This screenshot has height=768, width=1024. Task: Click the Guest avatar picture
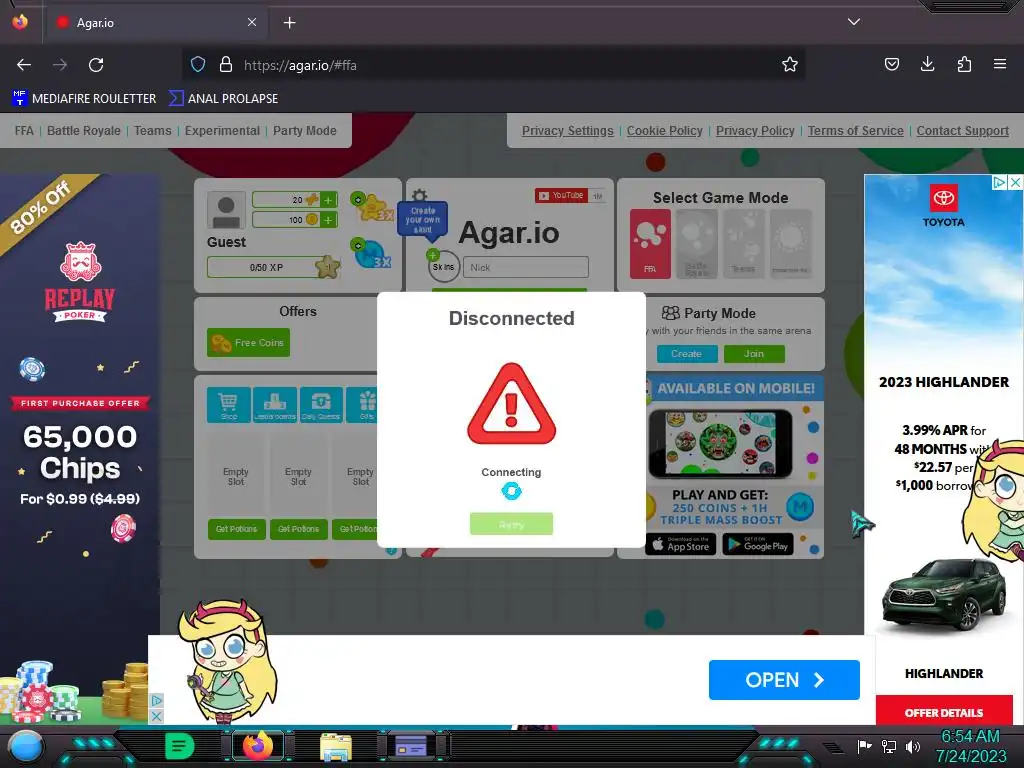(226, 210)
